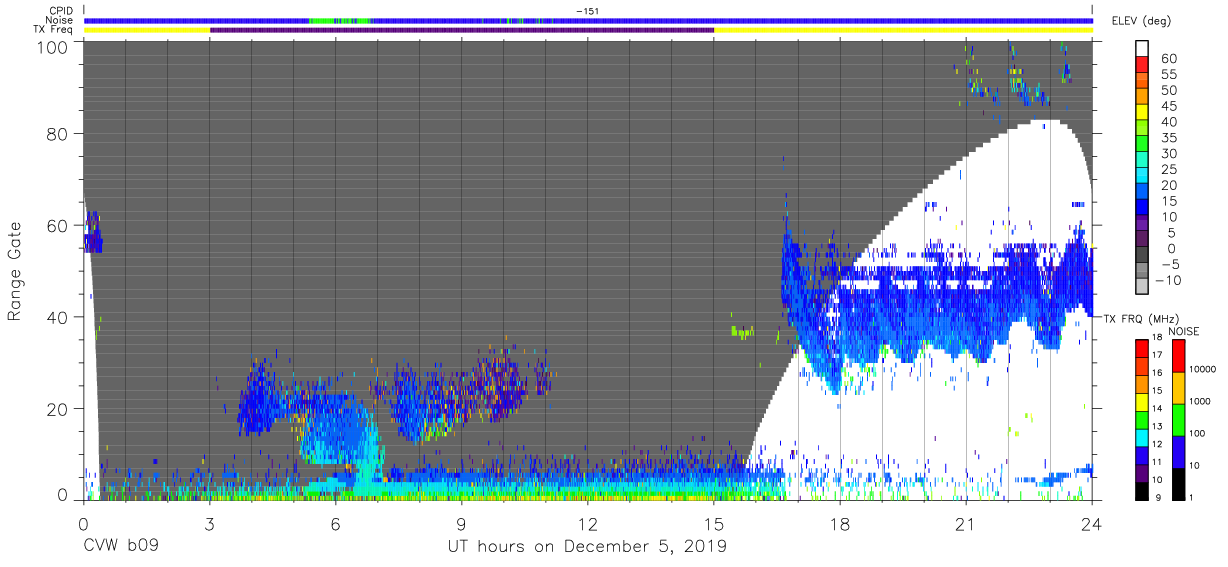1228x567 pixels.
Task: Click the 100 label on NOISE legend
Action: coord(1195,433)
